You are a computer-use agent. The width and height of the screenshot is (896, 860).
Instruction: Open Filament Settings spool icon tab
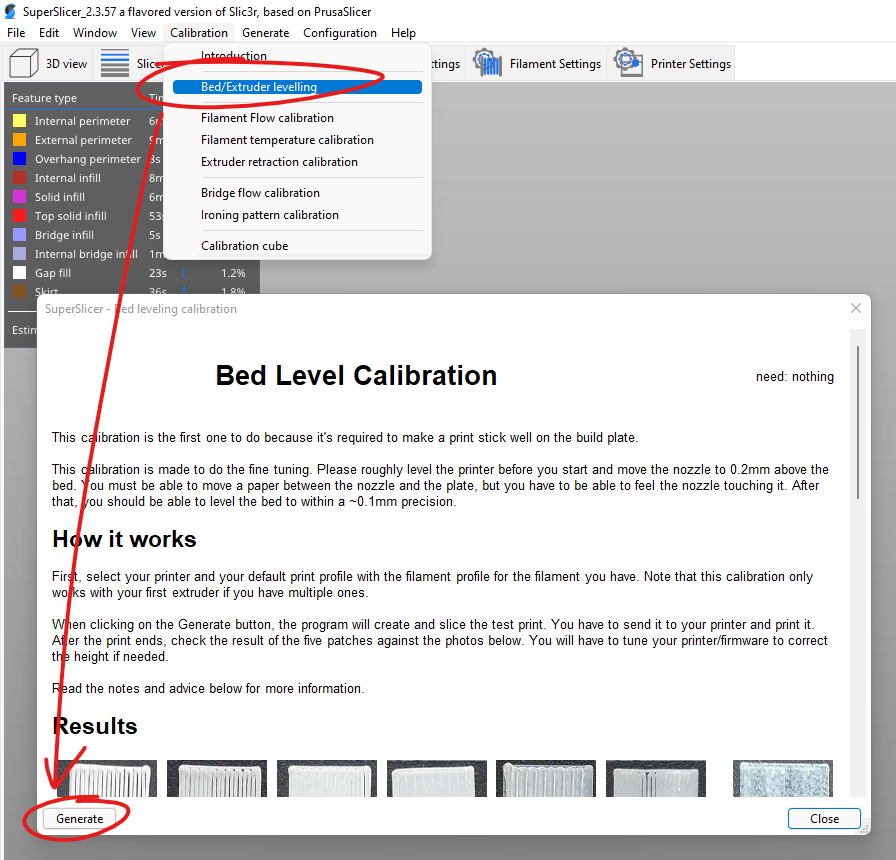pyautogui.click(x=487, y=63)
